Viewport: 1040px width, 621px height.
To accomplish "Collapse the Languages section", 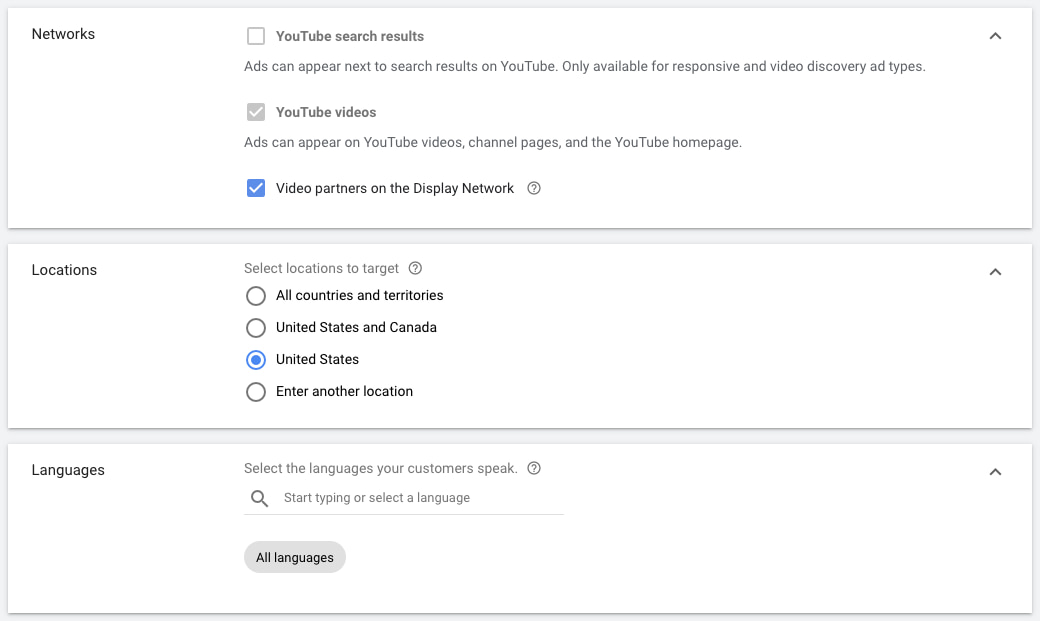I will tap(995, 471).
